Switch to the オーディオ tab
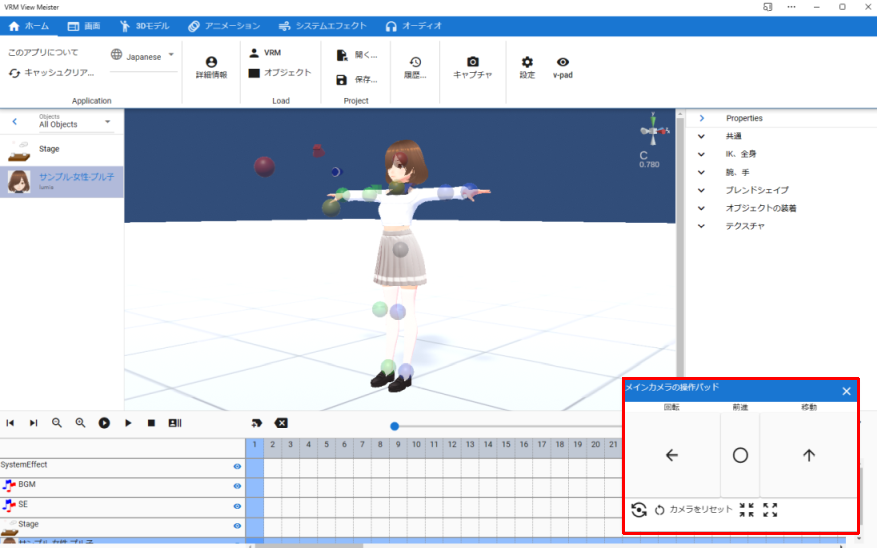 click(x=414, y=26)
